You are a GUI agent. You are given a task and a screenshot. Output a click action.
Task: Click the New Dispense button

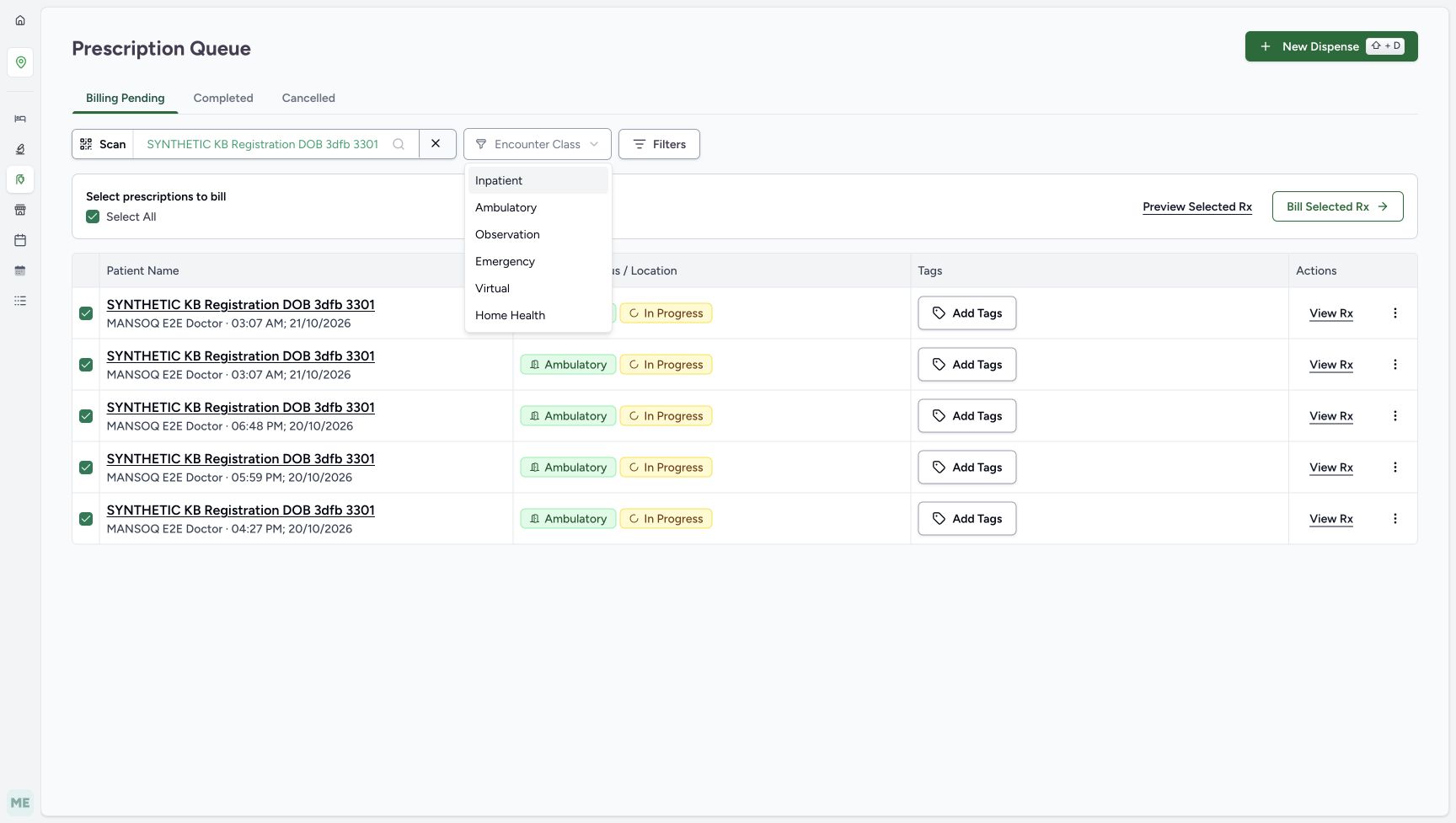tap(1331, 46)
